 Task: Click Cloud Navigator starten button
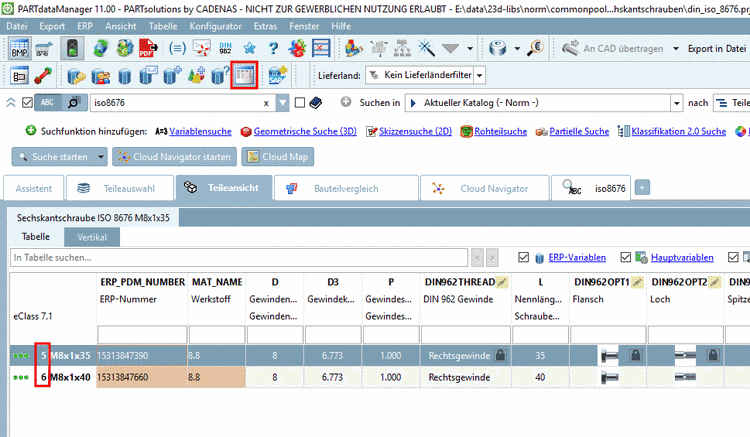pyautogui.click(x=175, y=157)
